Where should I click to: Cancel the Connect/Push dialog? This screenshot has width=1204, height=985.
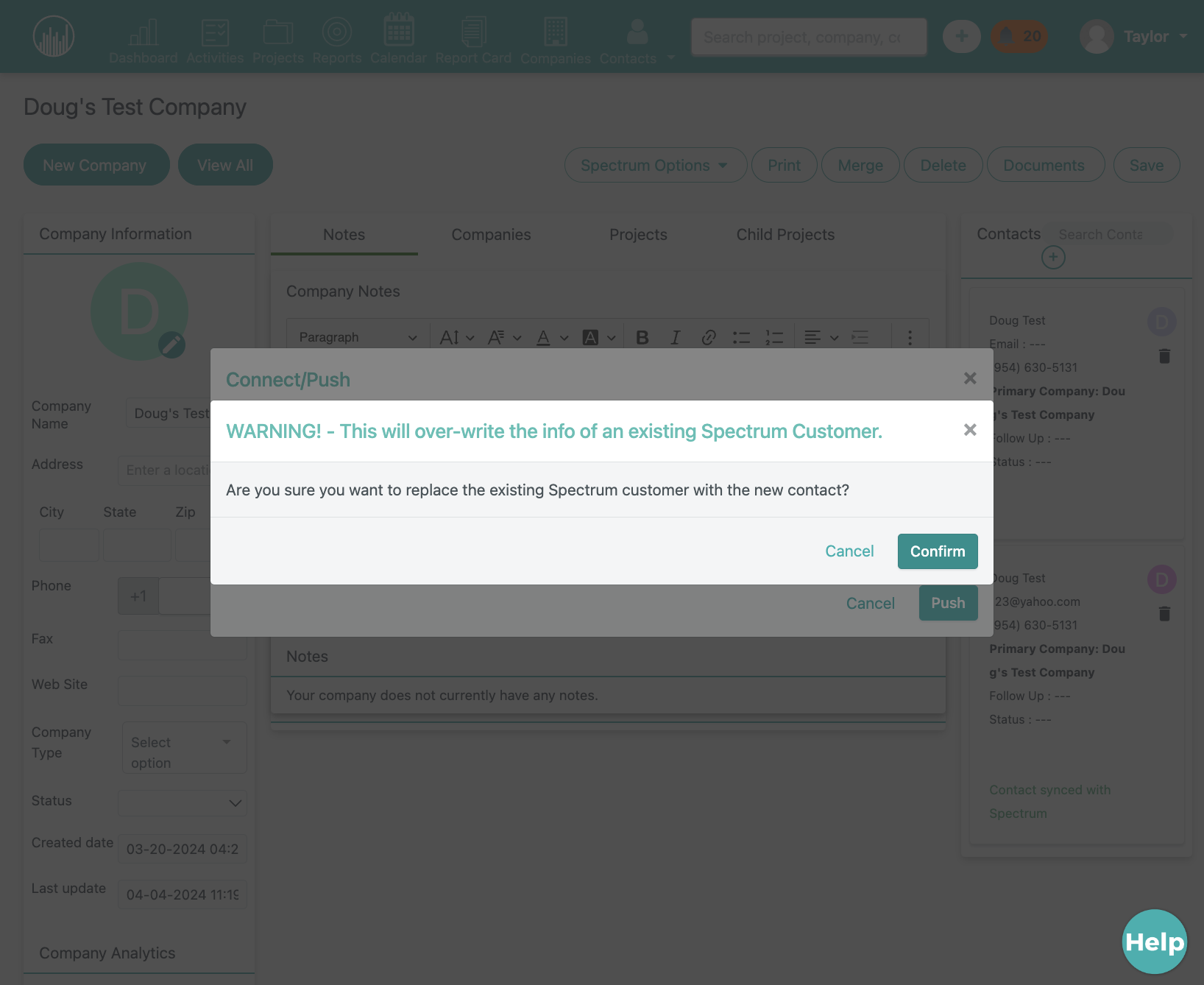click(x=871, y=604)
